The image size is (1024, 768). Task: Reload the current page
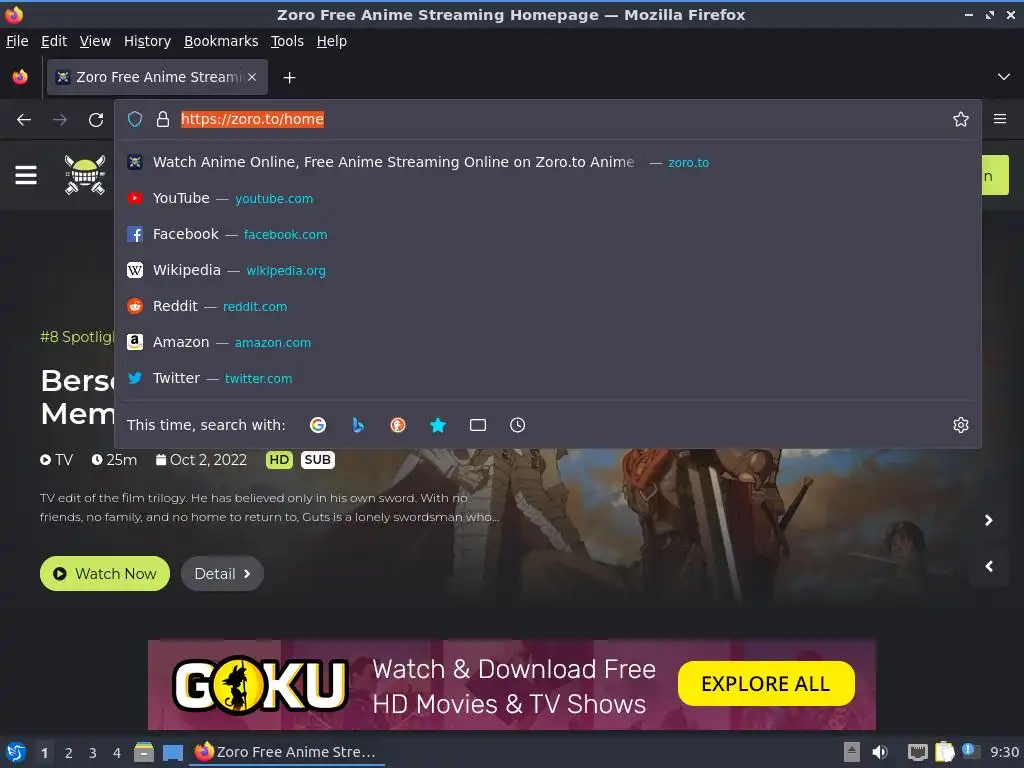click(x=96, y=120)
